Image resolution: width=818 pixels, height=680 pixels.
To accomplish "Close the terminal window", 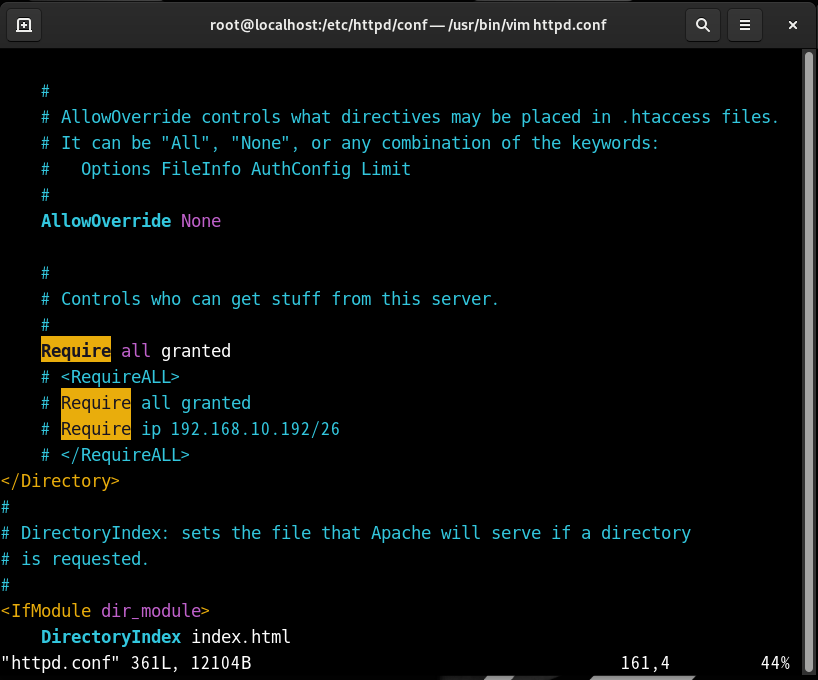I will click(792, 25).
